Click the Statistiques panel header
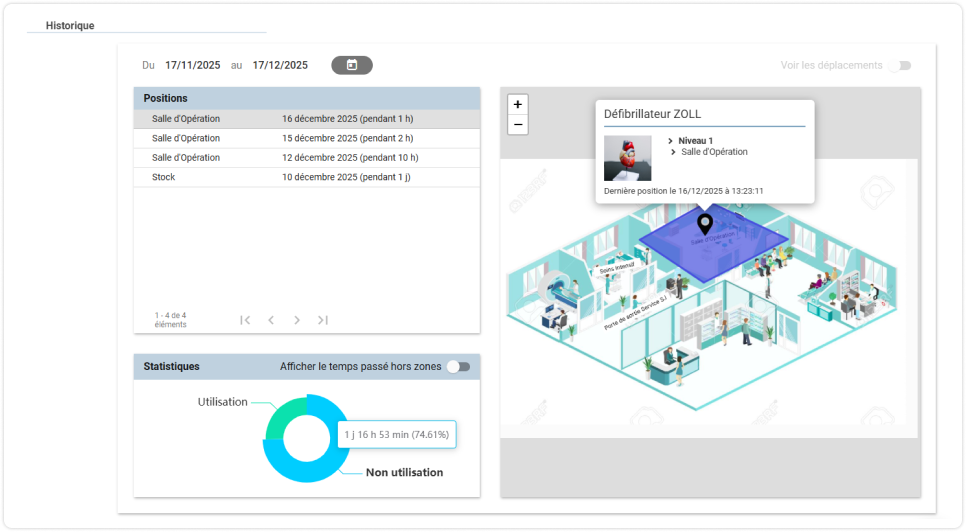 pos(307,367)
